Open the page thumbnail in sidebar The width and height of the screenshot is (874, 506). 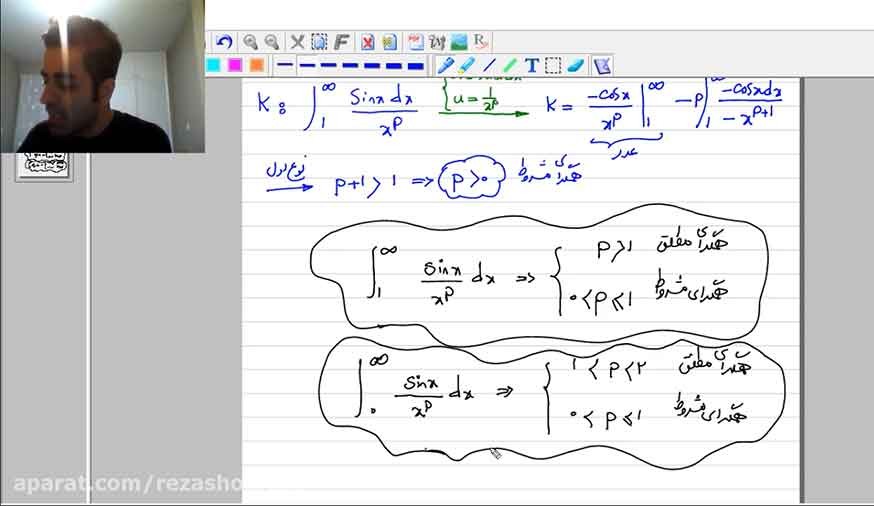[44, 165]
